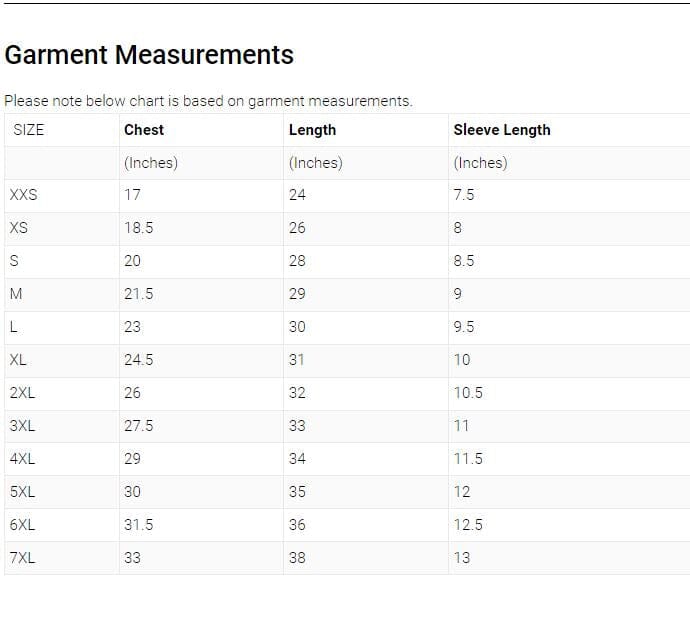The height and width of the screenshot is (623, 690).
Task: Click the 7XL size row label
Action: coord(22,558)
